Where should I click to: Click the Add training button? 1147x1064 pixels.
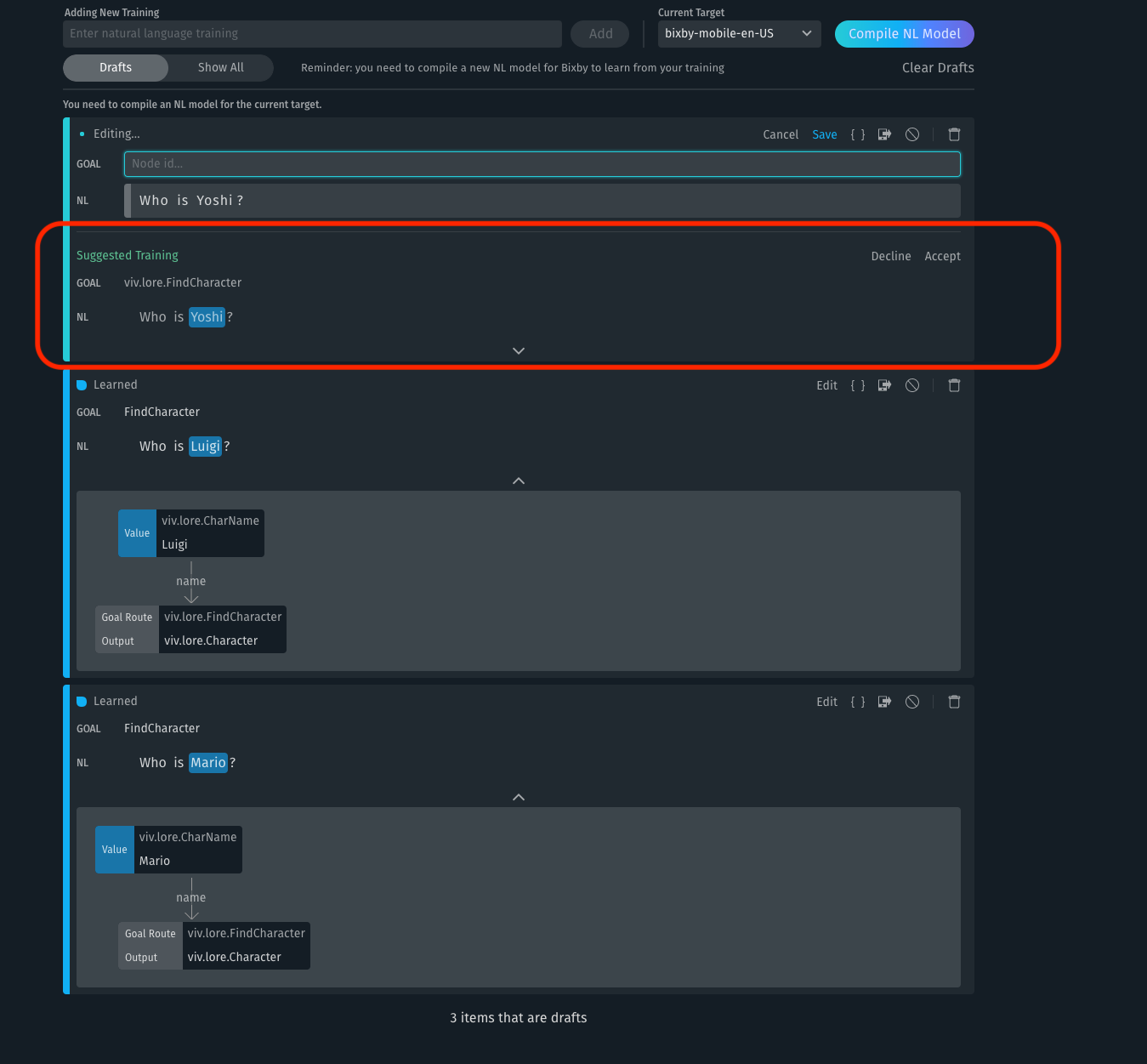click(600, 34)
